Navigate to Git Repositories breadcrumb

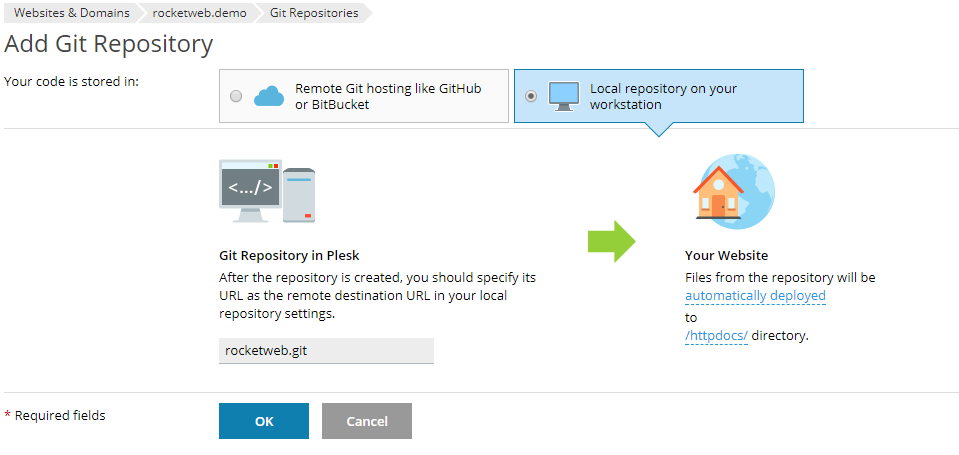(314, 13)
